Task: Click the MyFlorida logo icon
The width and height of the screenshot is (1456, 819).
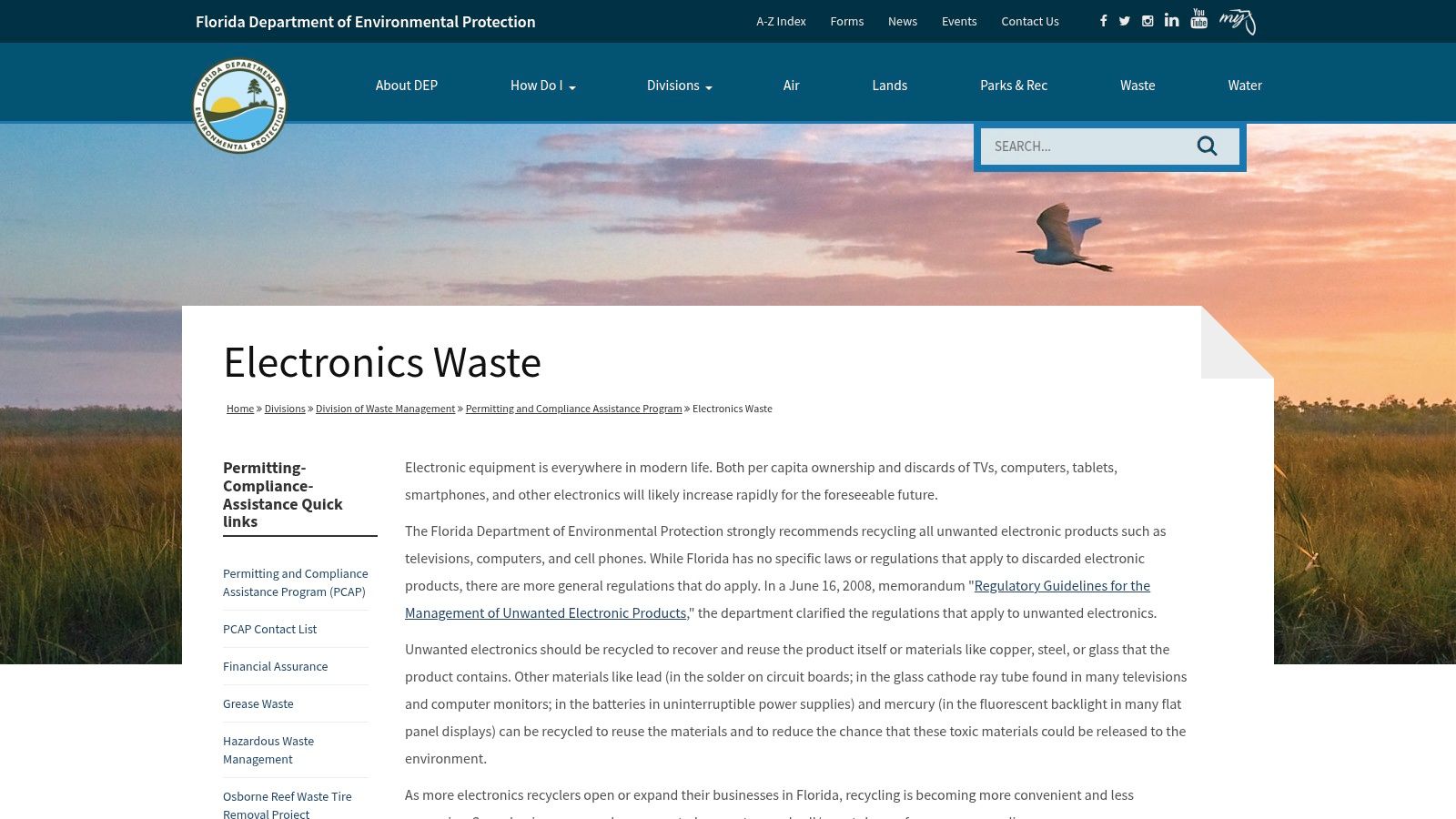Action: coord(1238,20)
